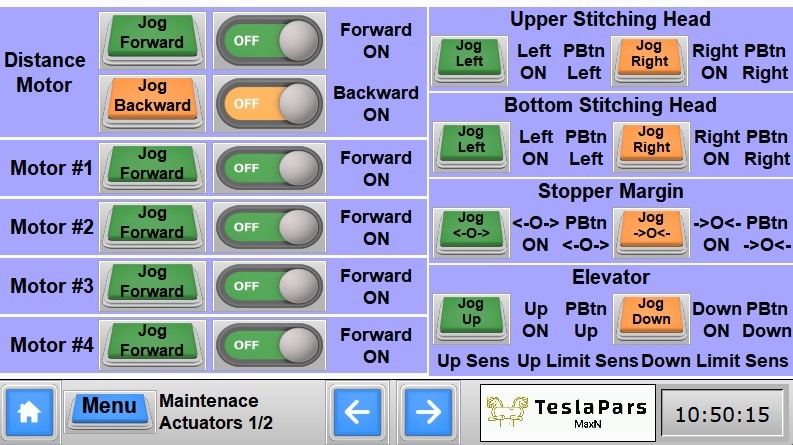Switch on Motor #1 forward toggle
793x445 pixels.
click(x=269, y=168)
